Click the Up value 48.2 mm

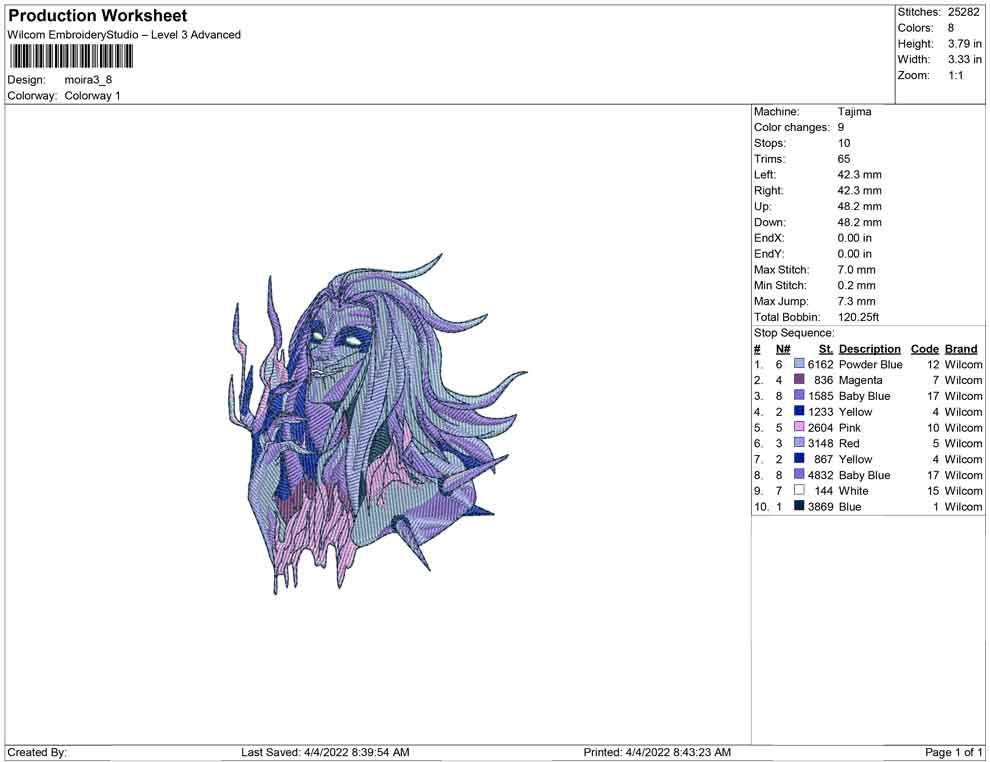[x=859, y=206]
